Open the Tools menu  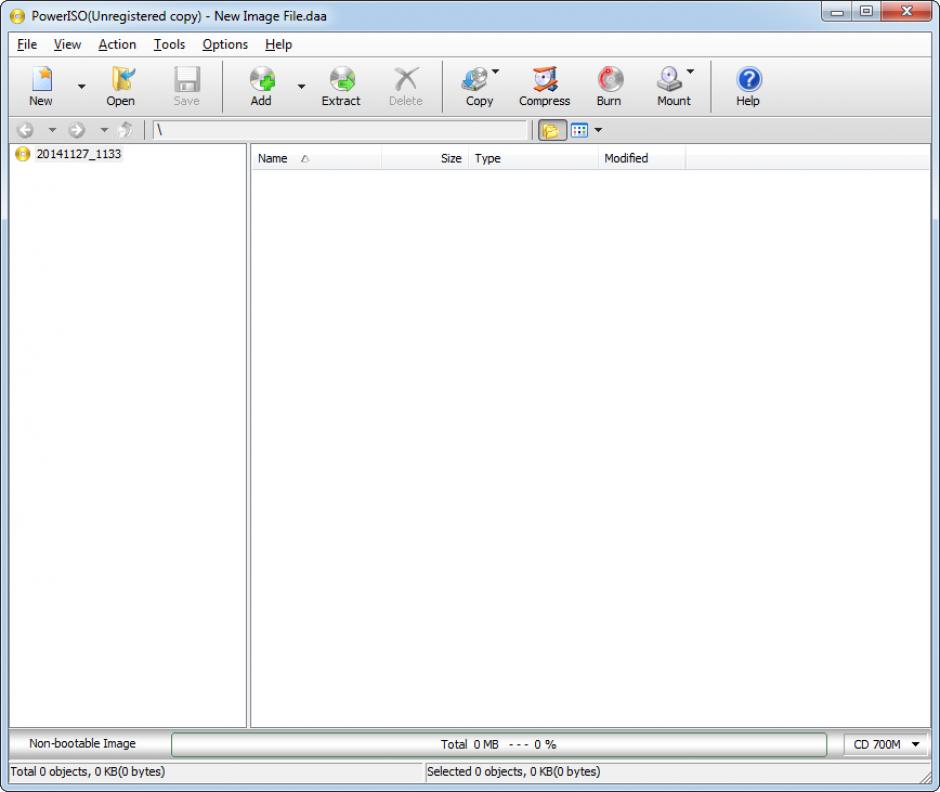pyautogui.click(x=169, y=44)
